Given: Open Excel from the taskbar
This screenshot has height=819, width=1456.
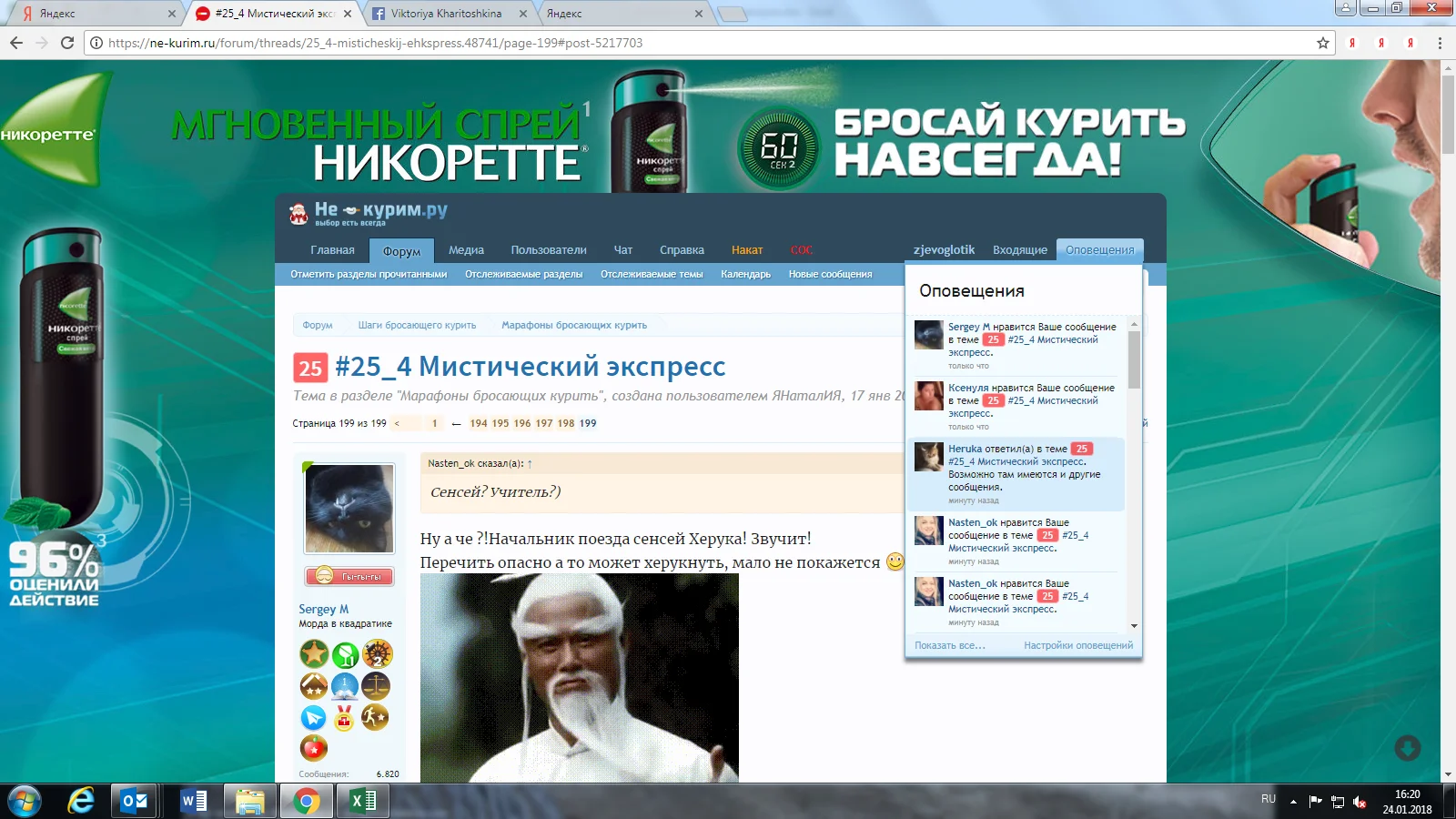Looking at the screenshot, I should pyautogui.click(x=363, y=801).
